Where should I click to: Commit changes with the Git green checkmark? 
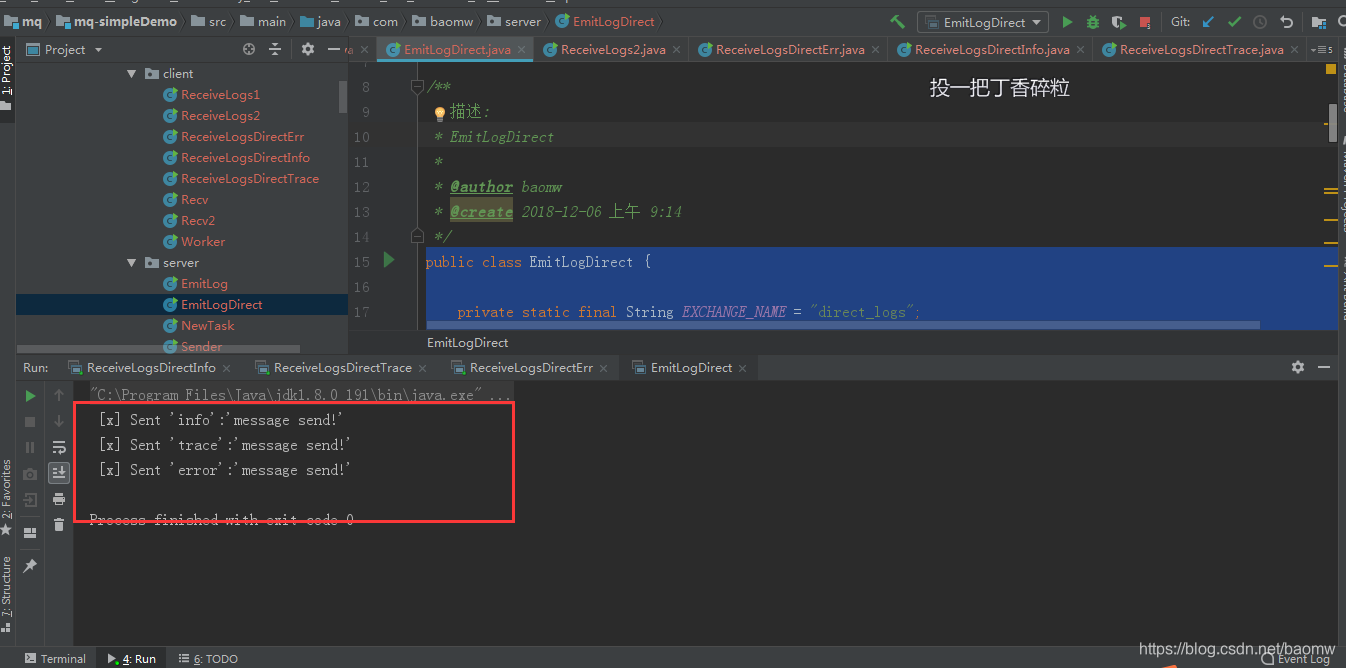click(x=1234, y=21)
